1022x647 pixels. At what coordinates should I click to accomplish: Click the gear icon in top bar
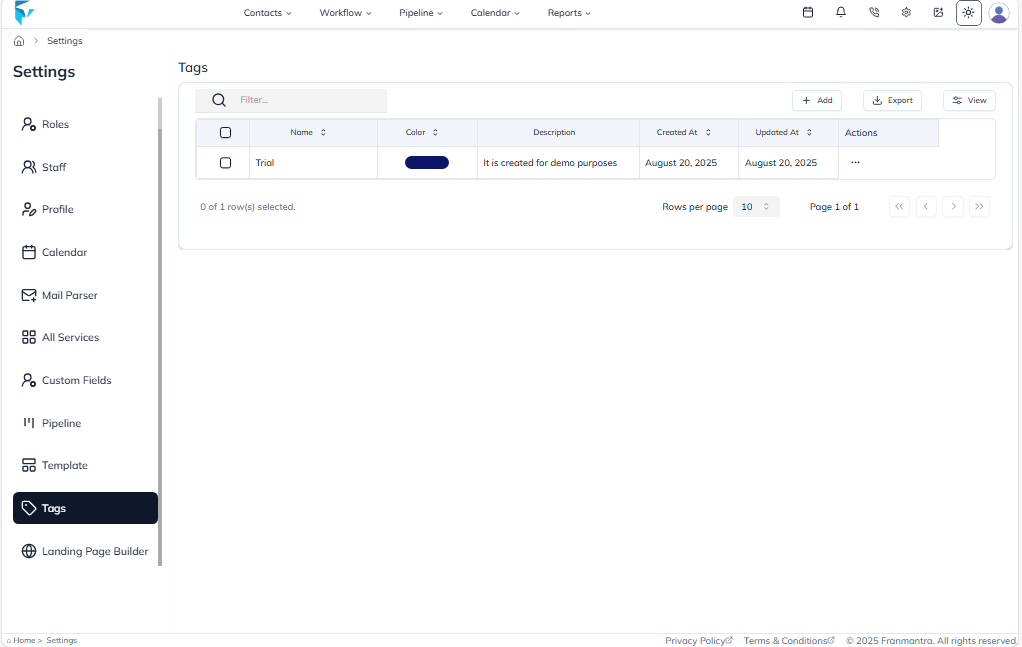pos(906,13)
